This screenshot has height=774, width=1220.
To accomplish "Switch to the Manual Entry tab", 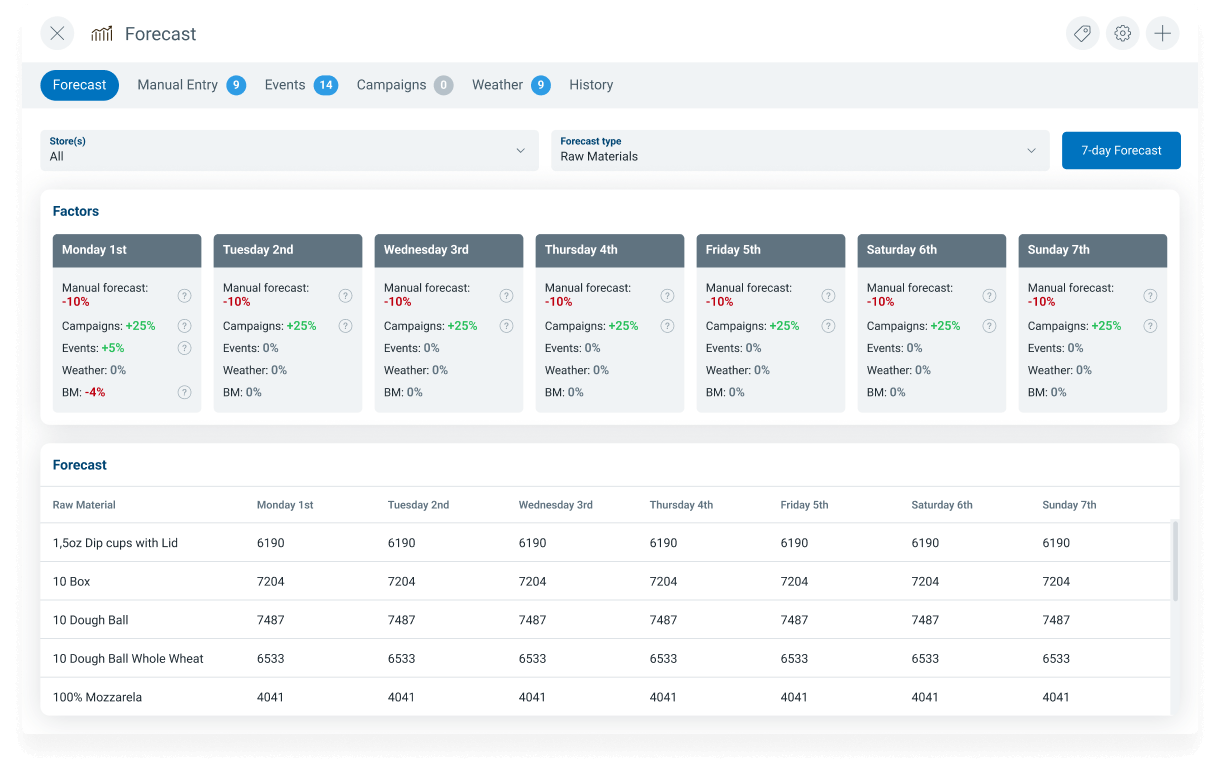I will pyautogui.click(x=191, y=85).
